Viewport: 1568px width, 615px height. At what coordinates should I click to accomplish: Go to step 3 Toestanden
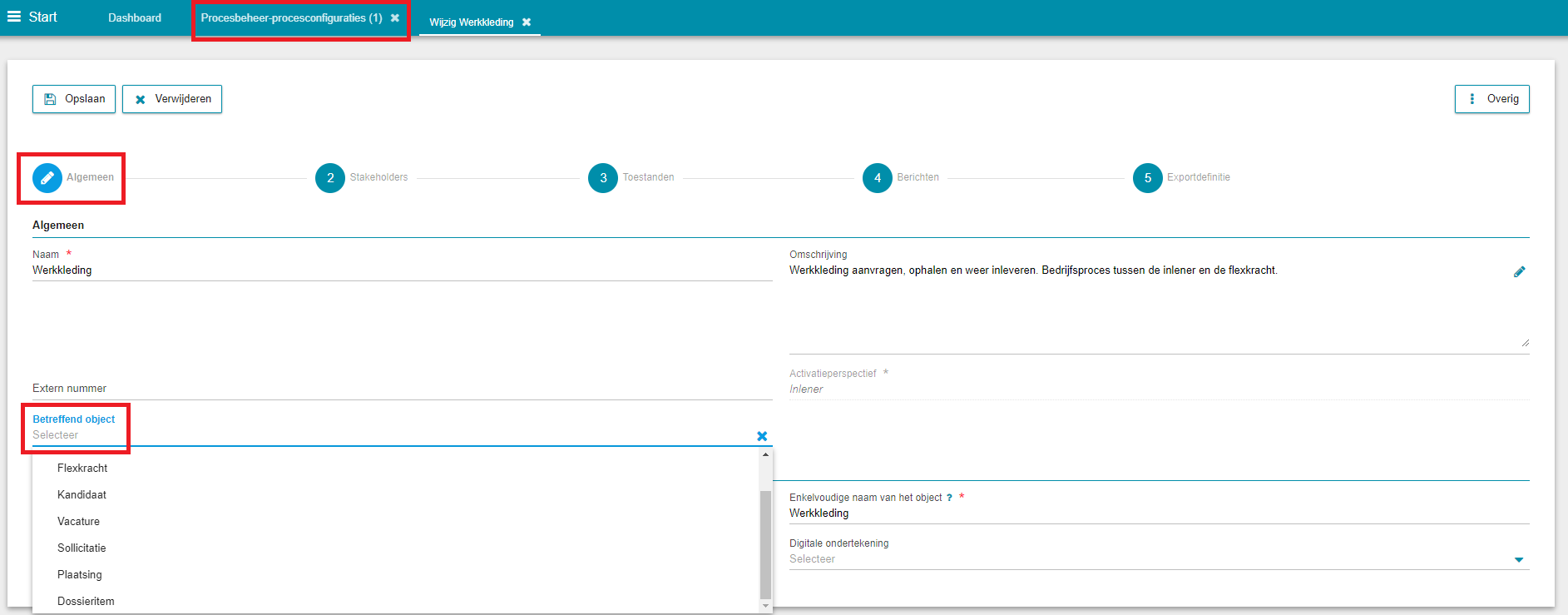point(603,178)
